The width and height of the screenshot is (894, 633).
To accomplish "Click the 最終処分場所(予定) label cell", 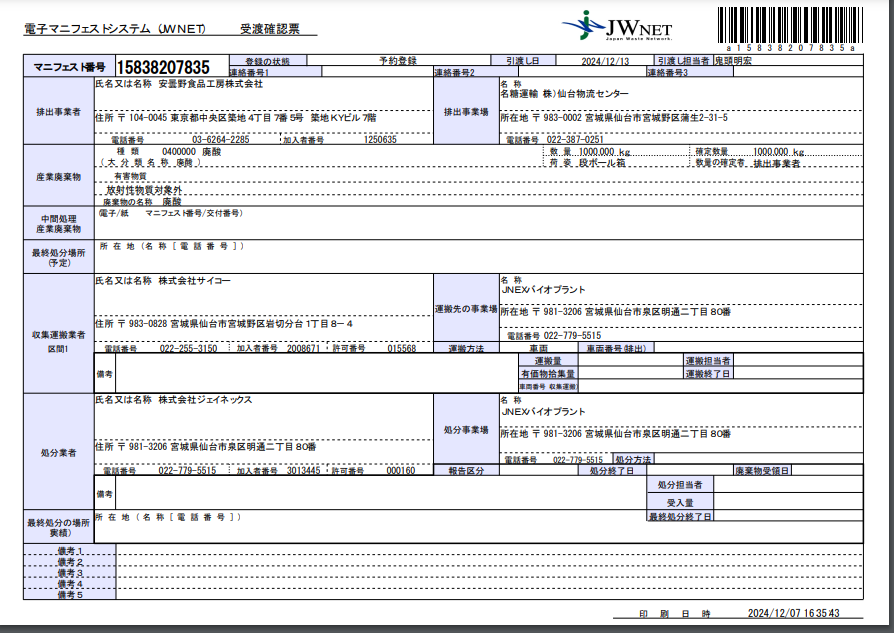I will (x=58, y=256).
